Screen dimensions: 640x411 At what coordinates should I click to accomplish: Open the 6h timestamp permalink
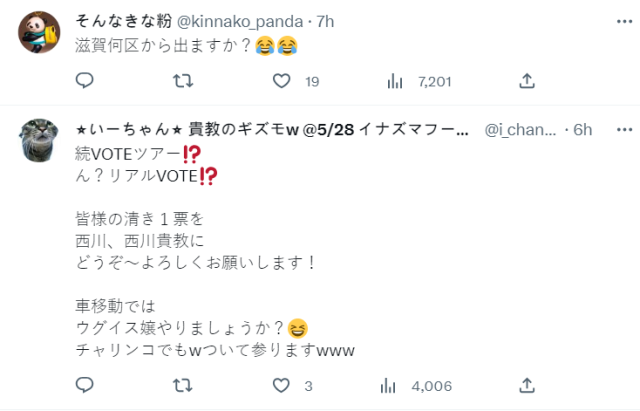584,130
